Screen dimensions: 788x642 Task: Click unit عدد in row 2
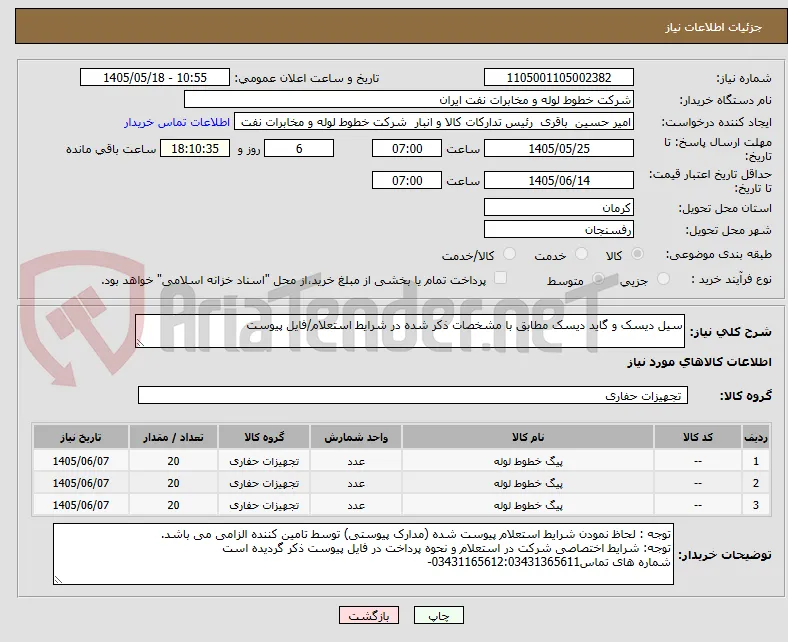coord(356,484)
